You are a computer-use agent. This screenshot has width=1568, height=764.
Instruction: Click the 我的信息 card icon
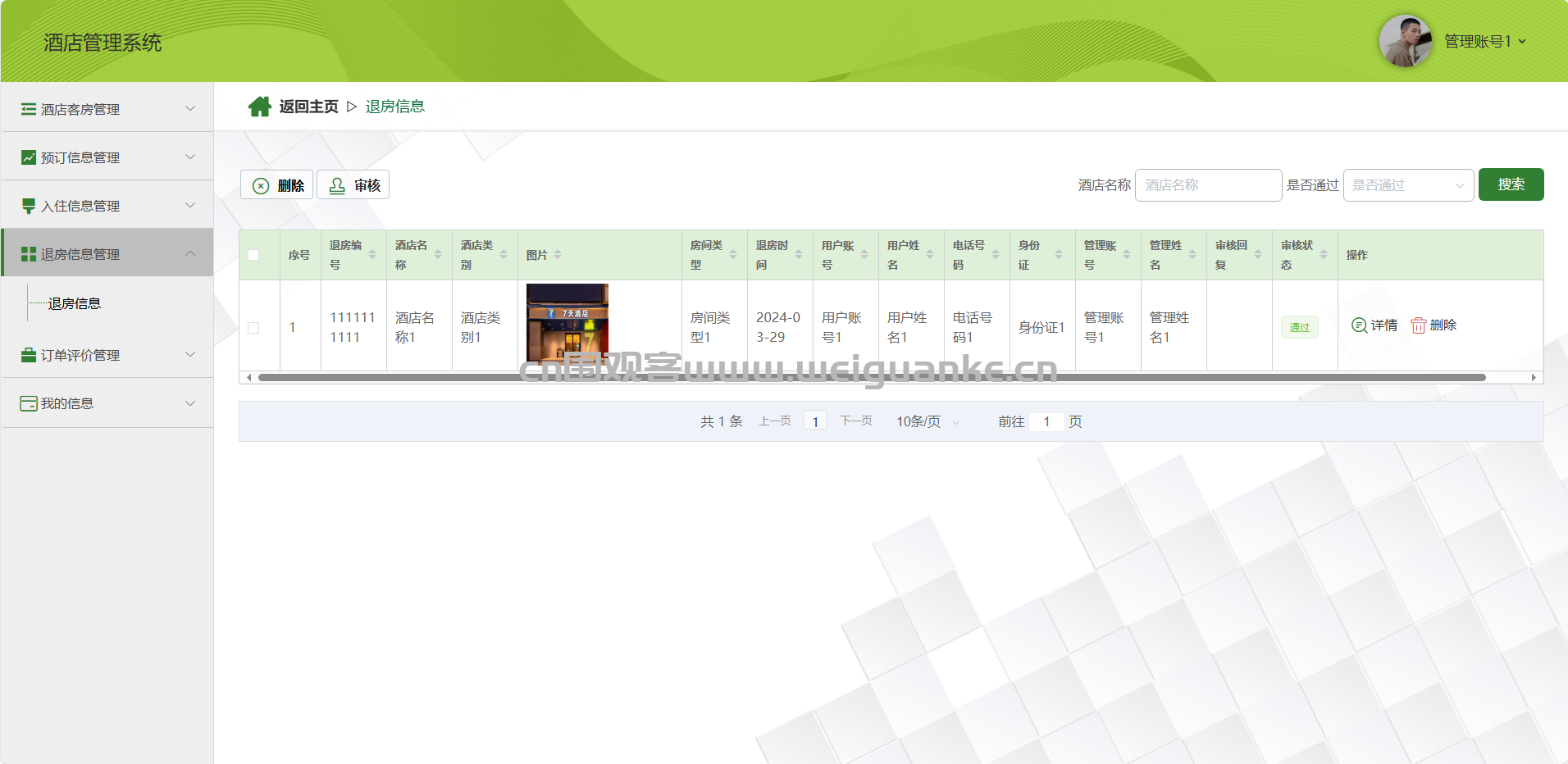pyautogui.click(x=29, y=403)
